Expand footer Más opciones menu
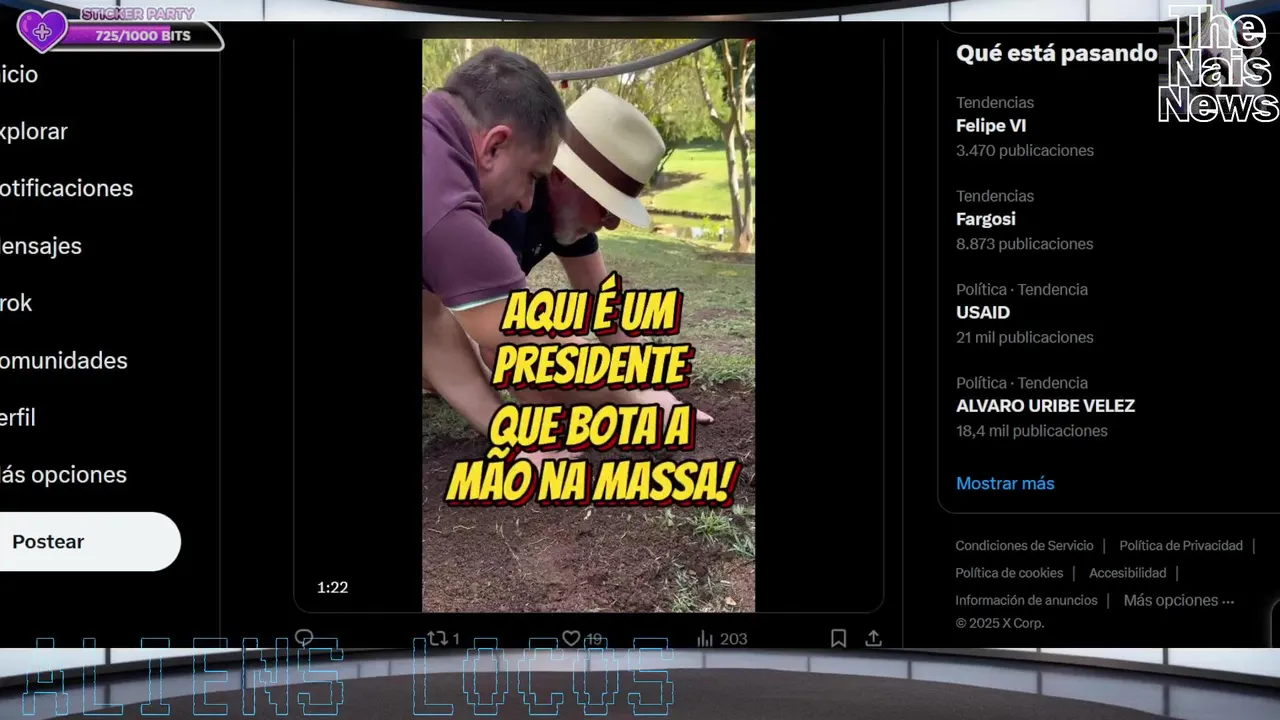 [x=1179, y=600]
